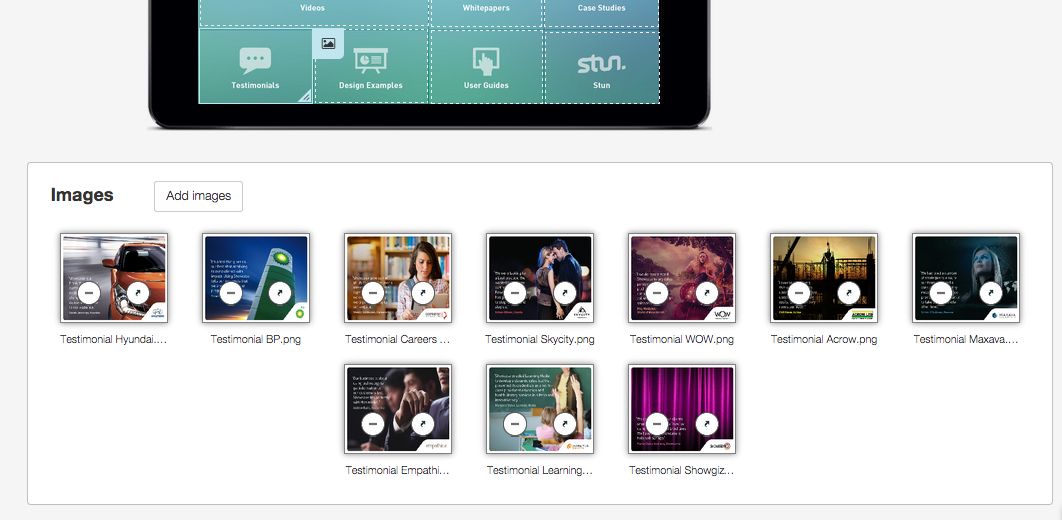This screenshot has height=520, width=1062.
Task: Click the Testimonial Careers file name
Action: click(x=398, y=339)
